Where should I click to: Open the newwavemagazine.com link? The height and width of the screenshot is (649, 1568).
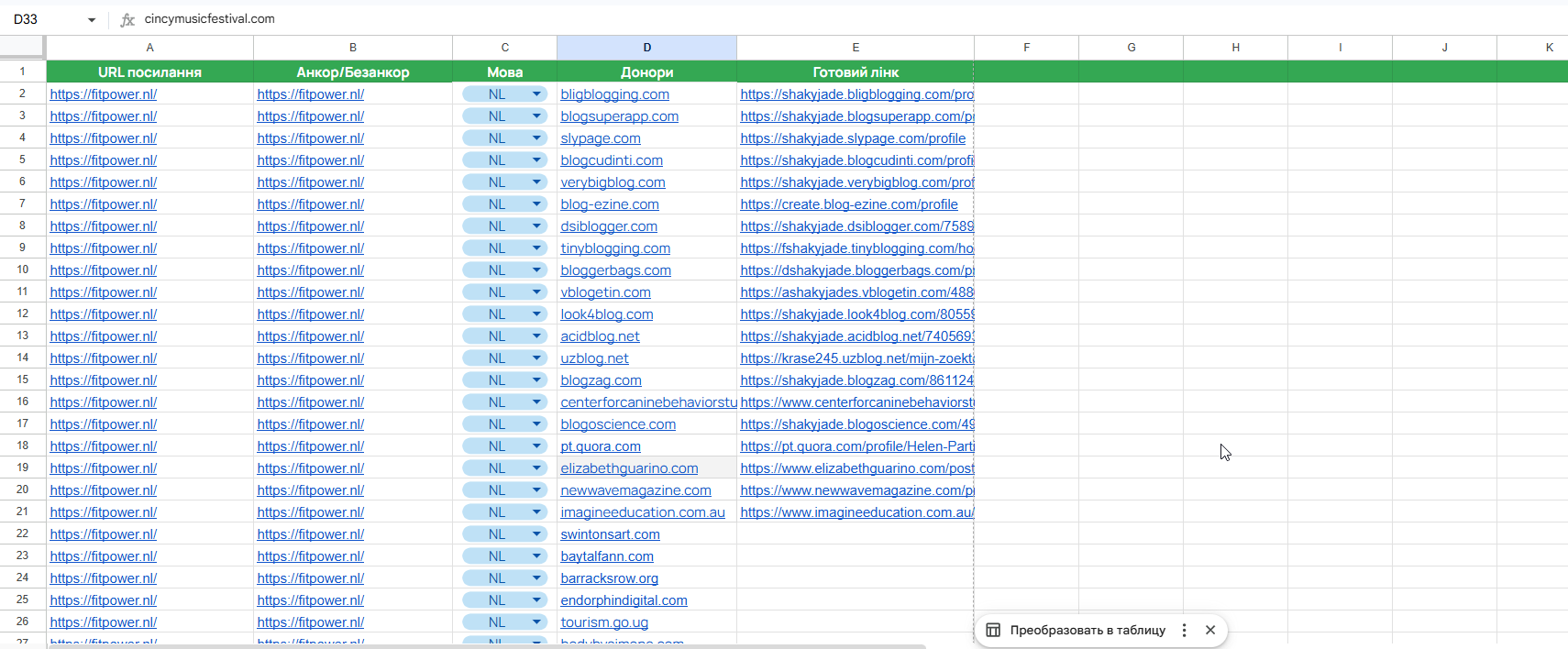point(635,490)
